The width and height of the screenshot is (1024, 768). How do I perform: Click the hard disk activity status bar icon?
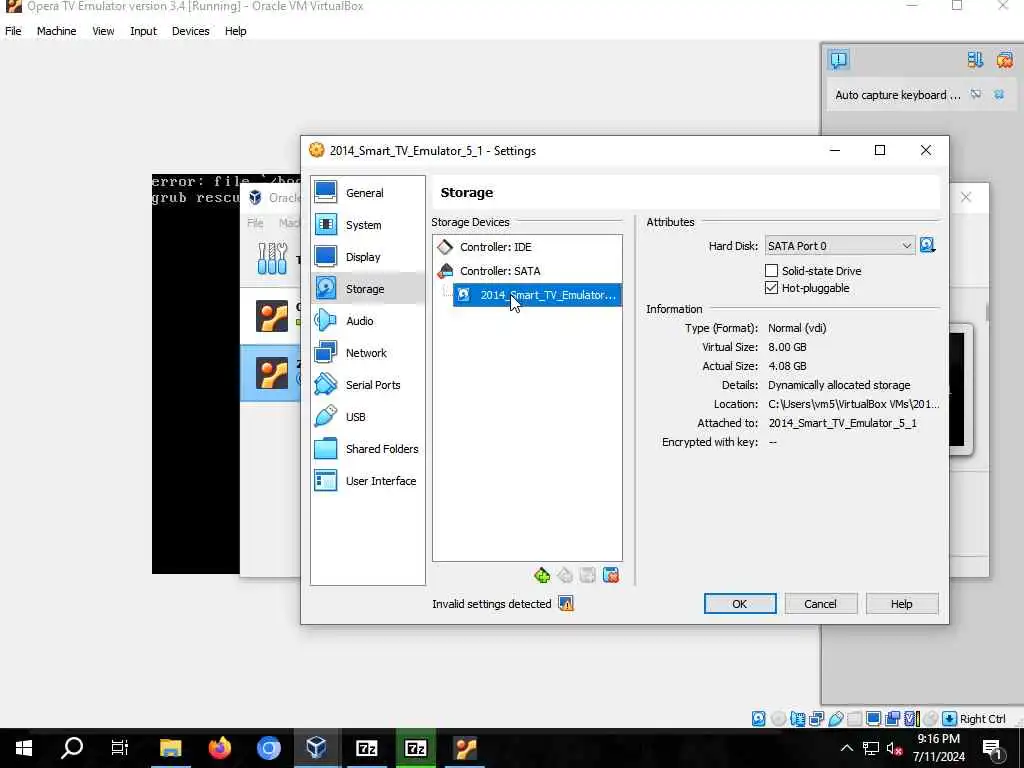click(x=759, y=719)
